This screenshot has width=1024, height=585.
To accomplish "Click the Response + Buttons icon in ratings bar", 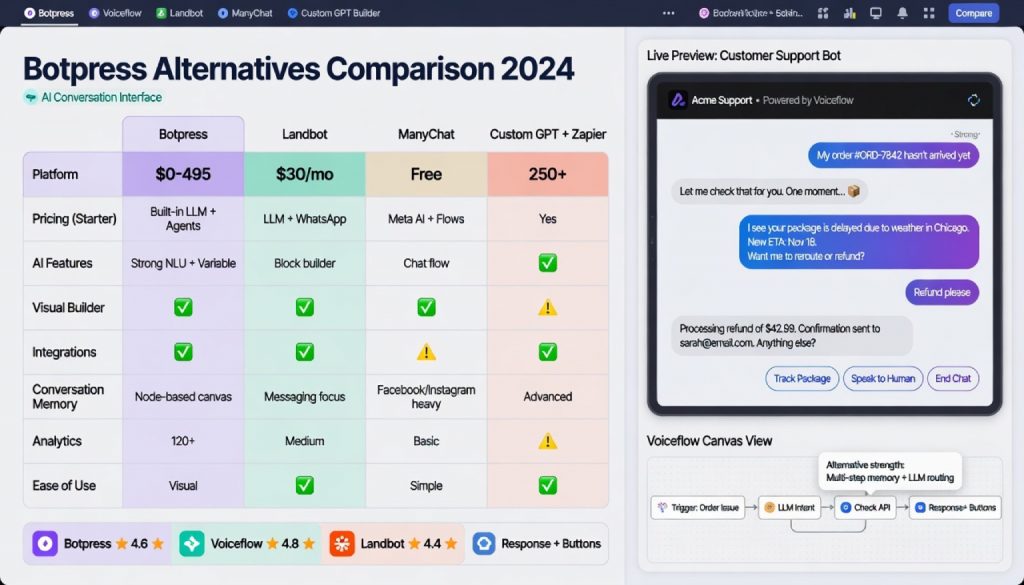I will tap(484, 543).
